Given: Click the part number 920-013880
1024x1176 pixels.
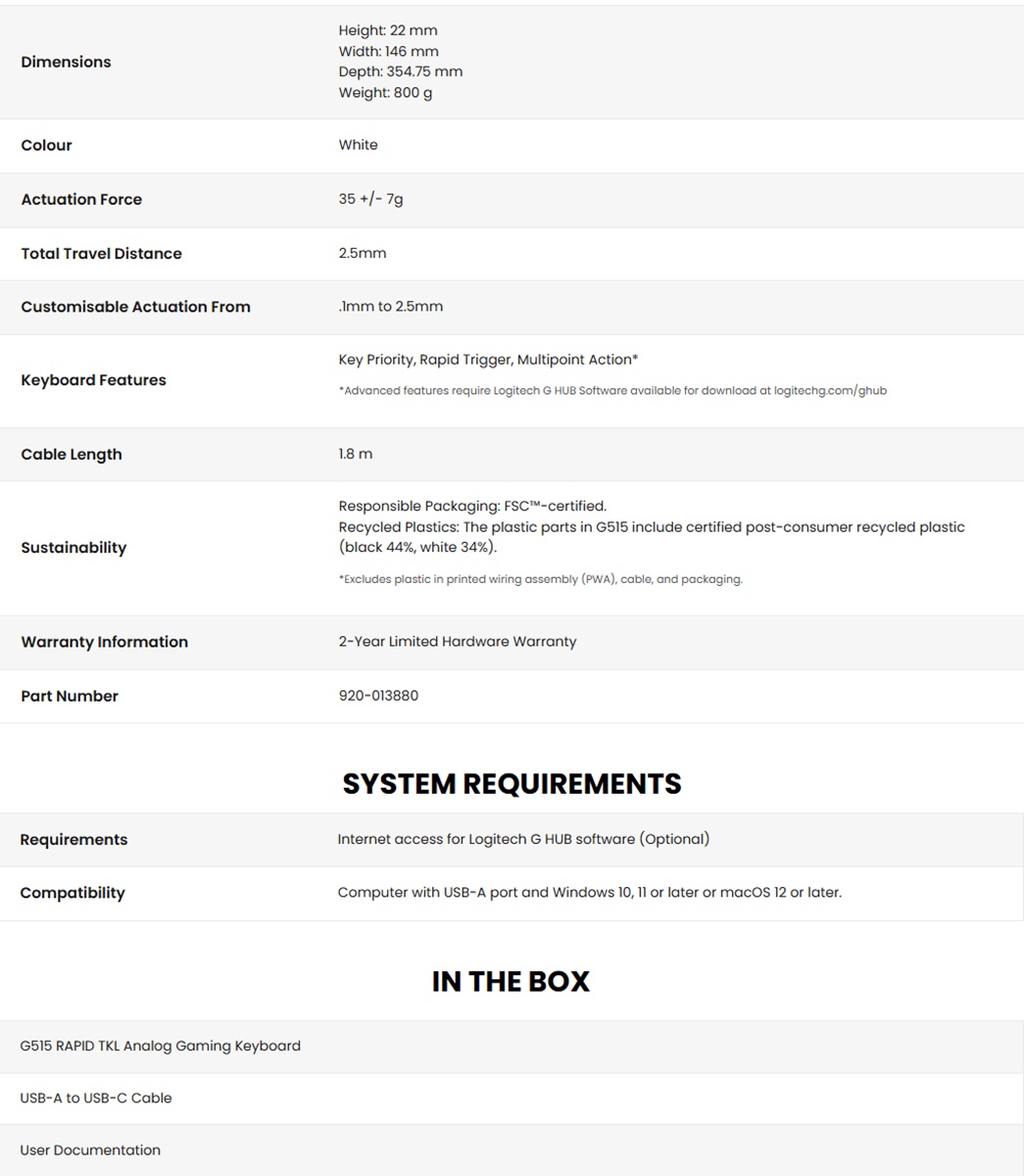Looking at the screenshot, I should point(378,696).
